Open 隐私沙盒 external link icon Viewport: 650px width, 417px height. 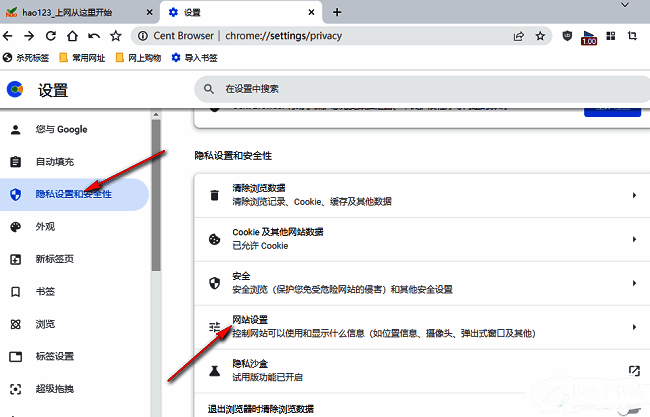point(634,371)
